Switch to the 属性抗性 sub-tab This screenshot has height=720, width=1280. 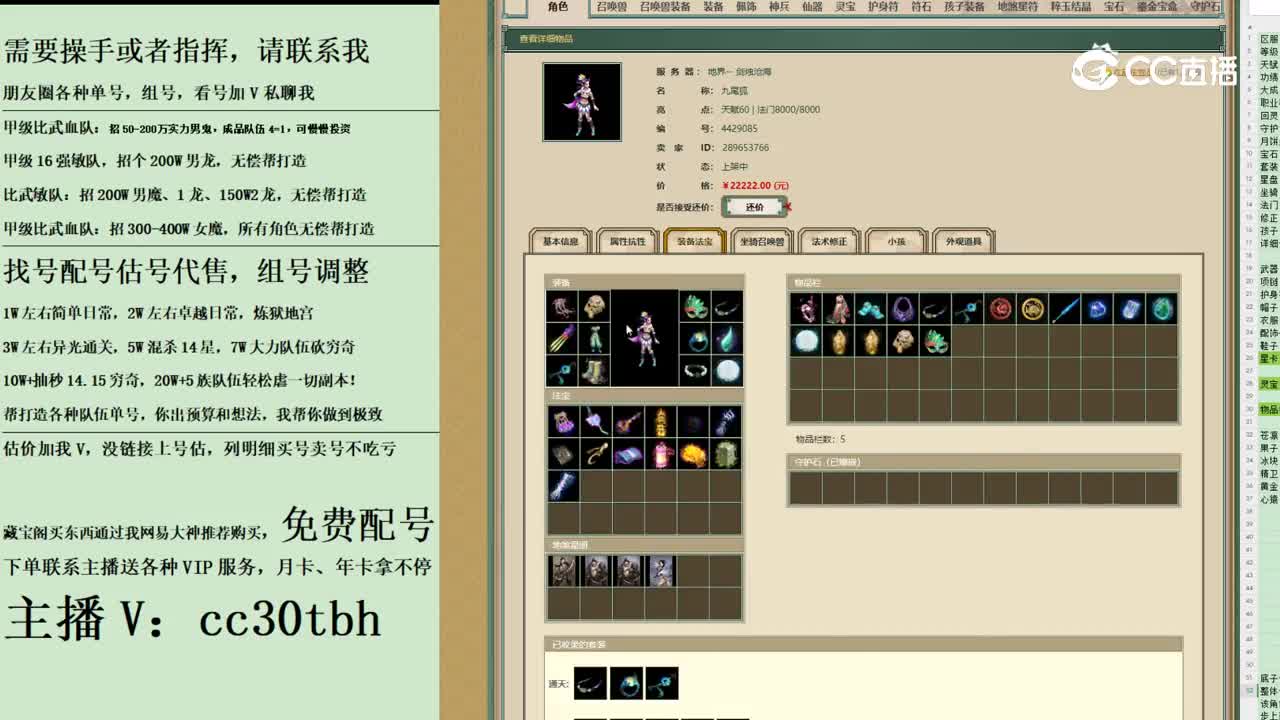point(627,241)
